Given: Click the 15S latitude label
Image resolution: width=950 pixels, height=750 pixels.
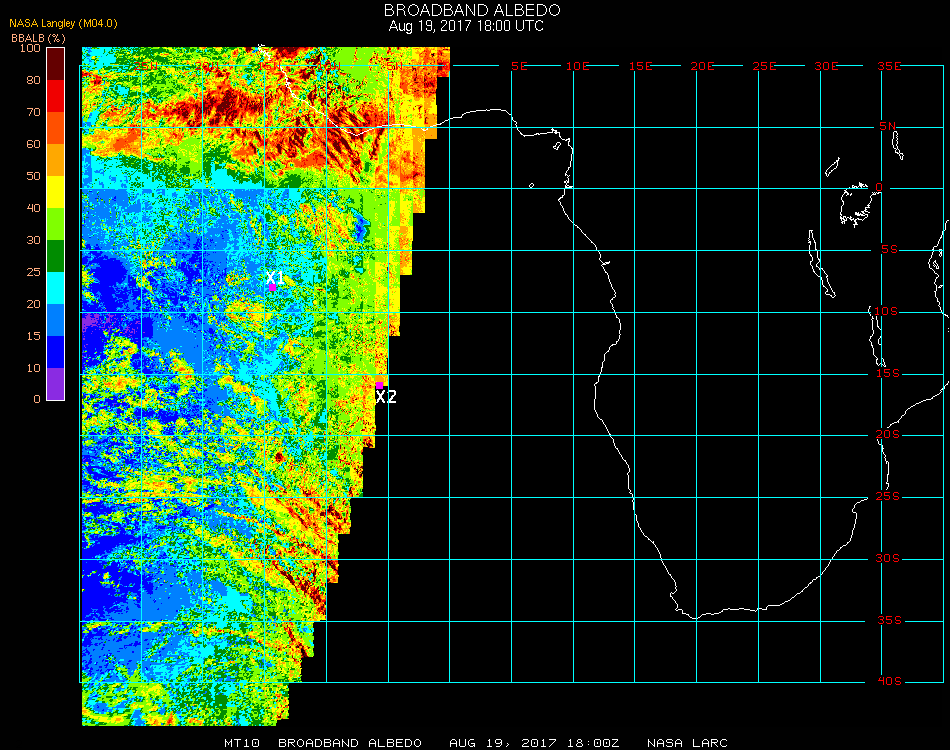Looking at the screenshot, I should (x=890, y=373).
